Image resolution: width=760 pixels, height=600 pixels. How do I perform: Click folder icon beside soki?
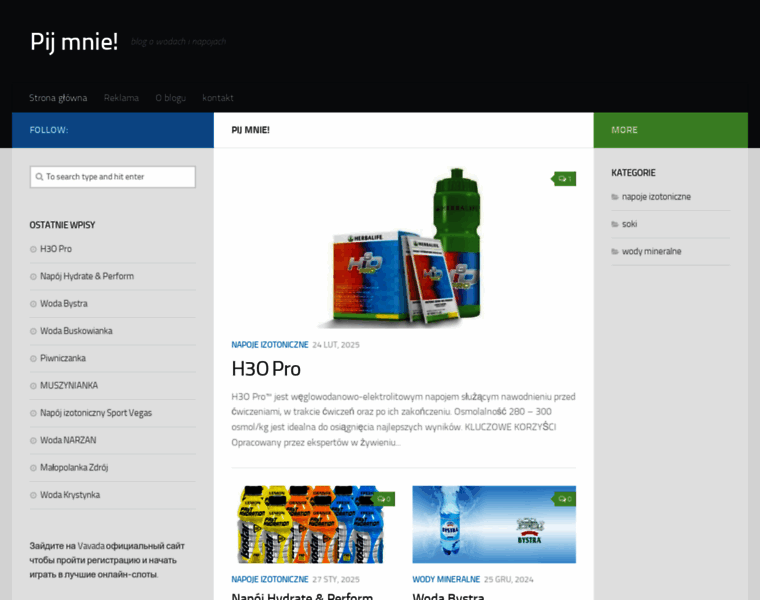pos(615,224)
